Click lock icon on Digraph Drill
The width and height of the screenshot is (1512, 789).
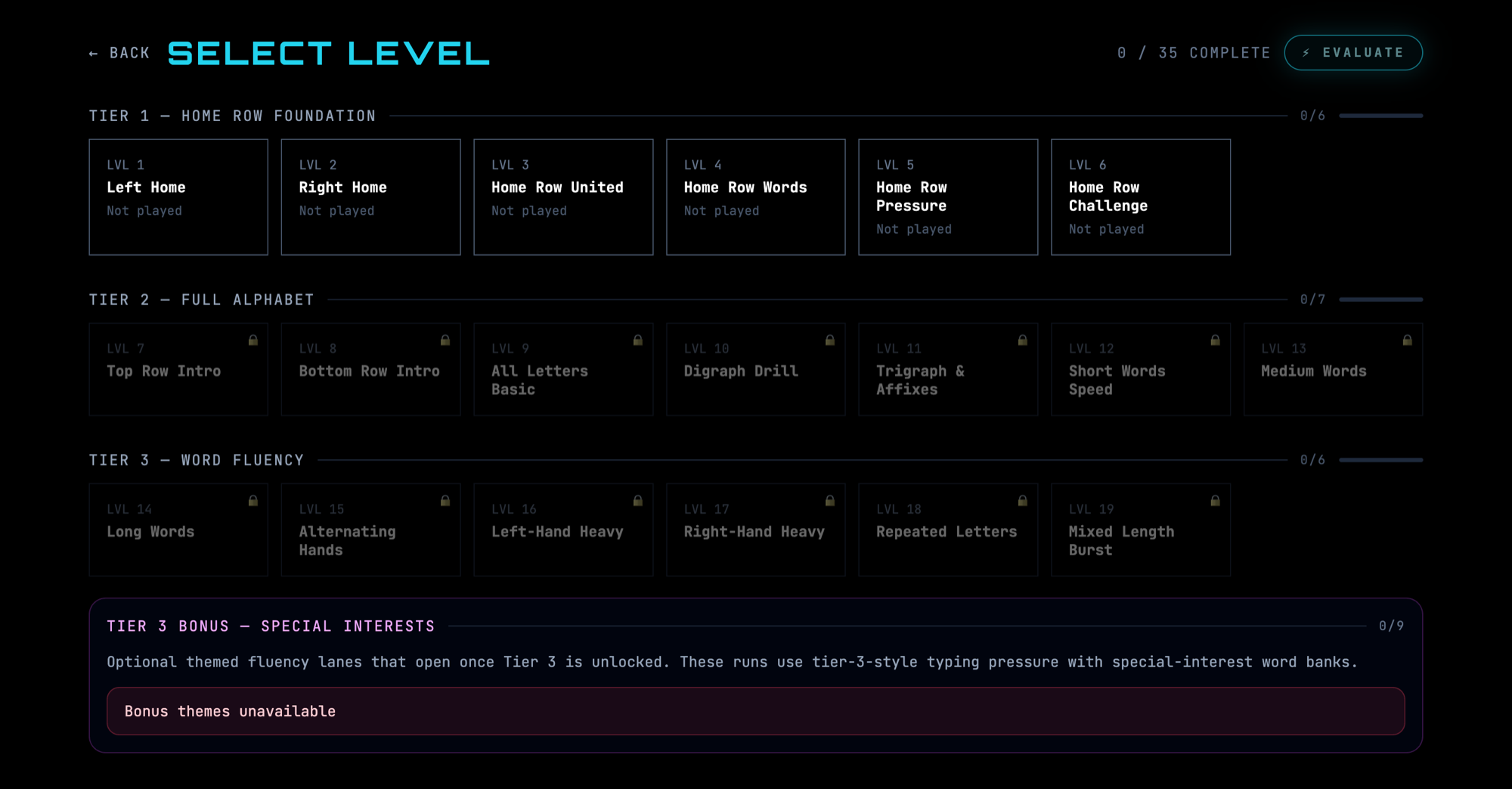pos(830,340)
